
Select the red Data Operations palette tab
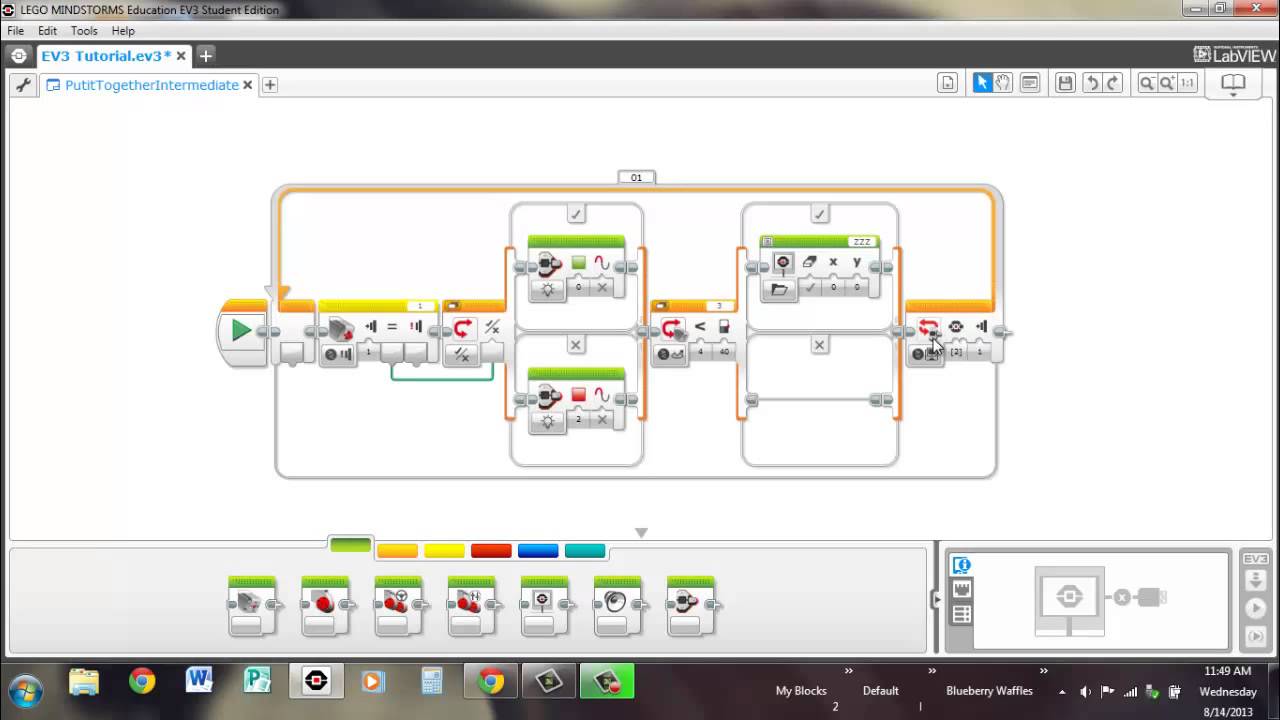pos(491,551)
